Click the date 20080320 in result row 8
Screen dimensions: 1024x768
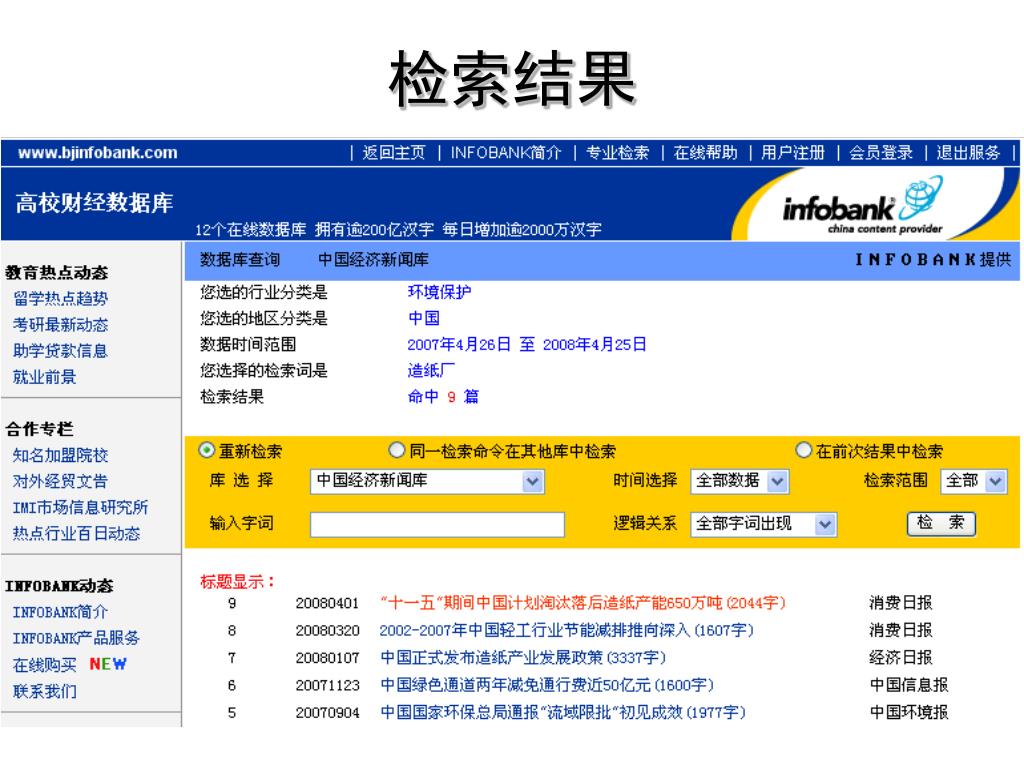[327, 631]
